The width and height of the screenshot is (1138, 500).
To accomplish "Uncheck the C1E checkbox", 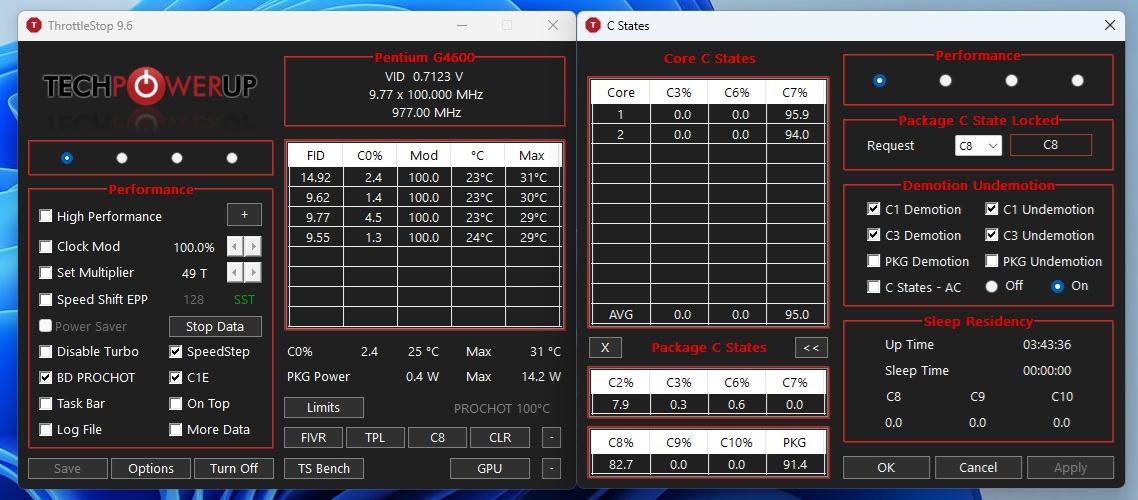I will point(176,377).
